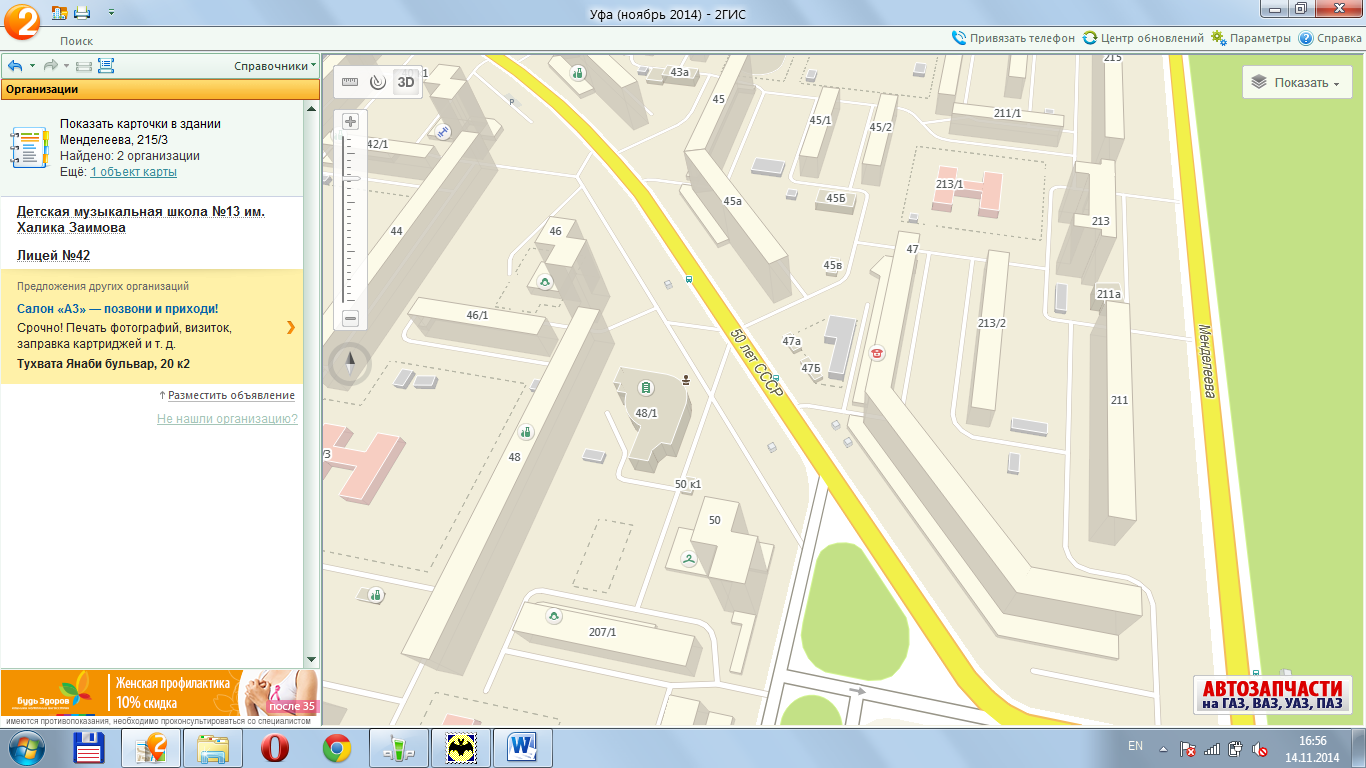The width and height of the screenshot is (1366, 768).
Task: Click the 'Не нашли организацию?' link
Action: tap(227, 419)
